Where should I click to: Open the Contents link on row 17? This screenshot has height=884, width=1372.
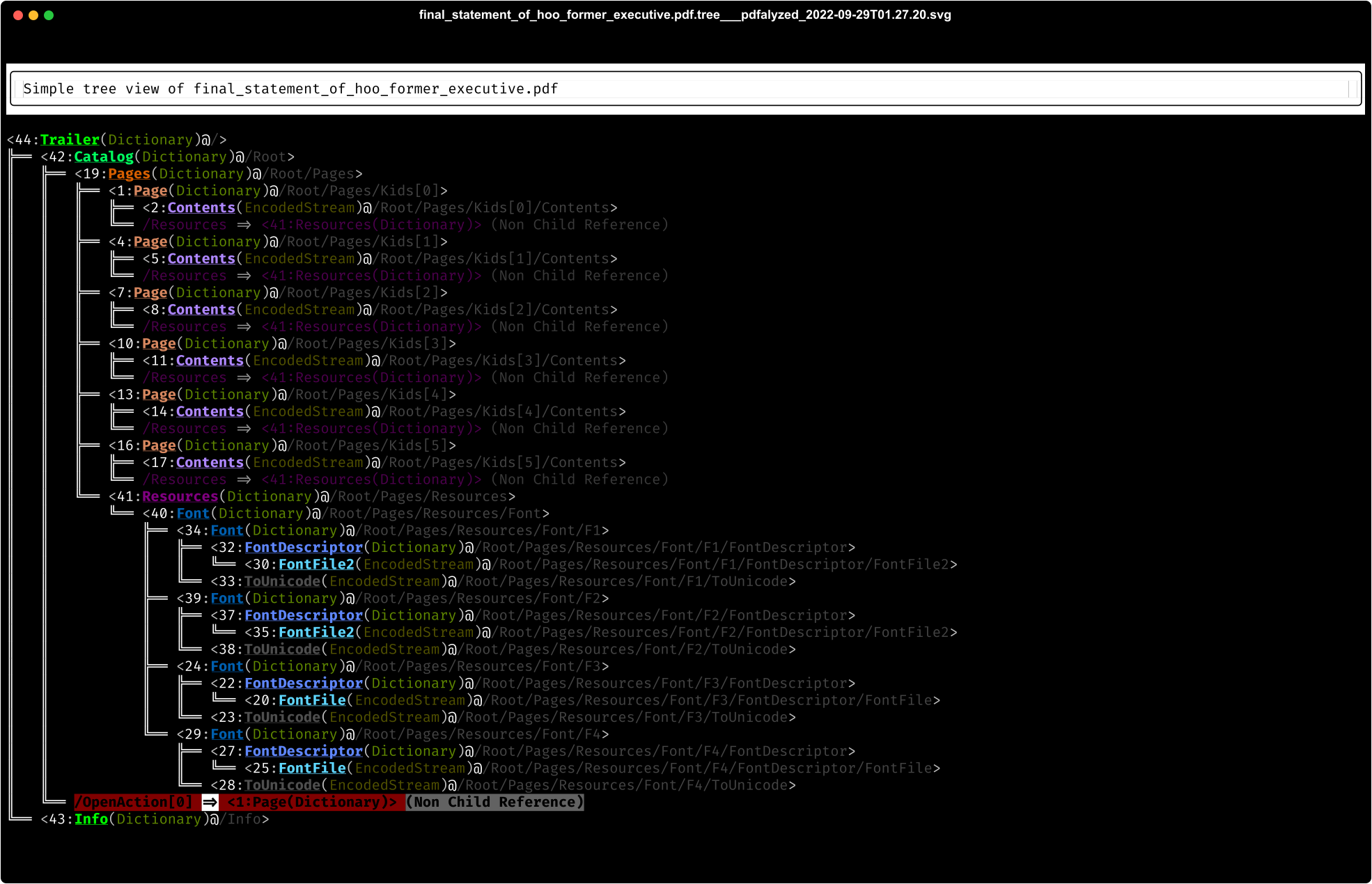(210, 462)
